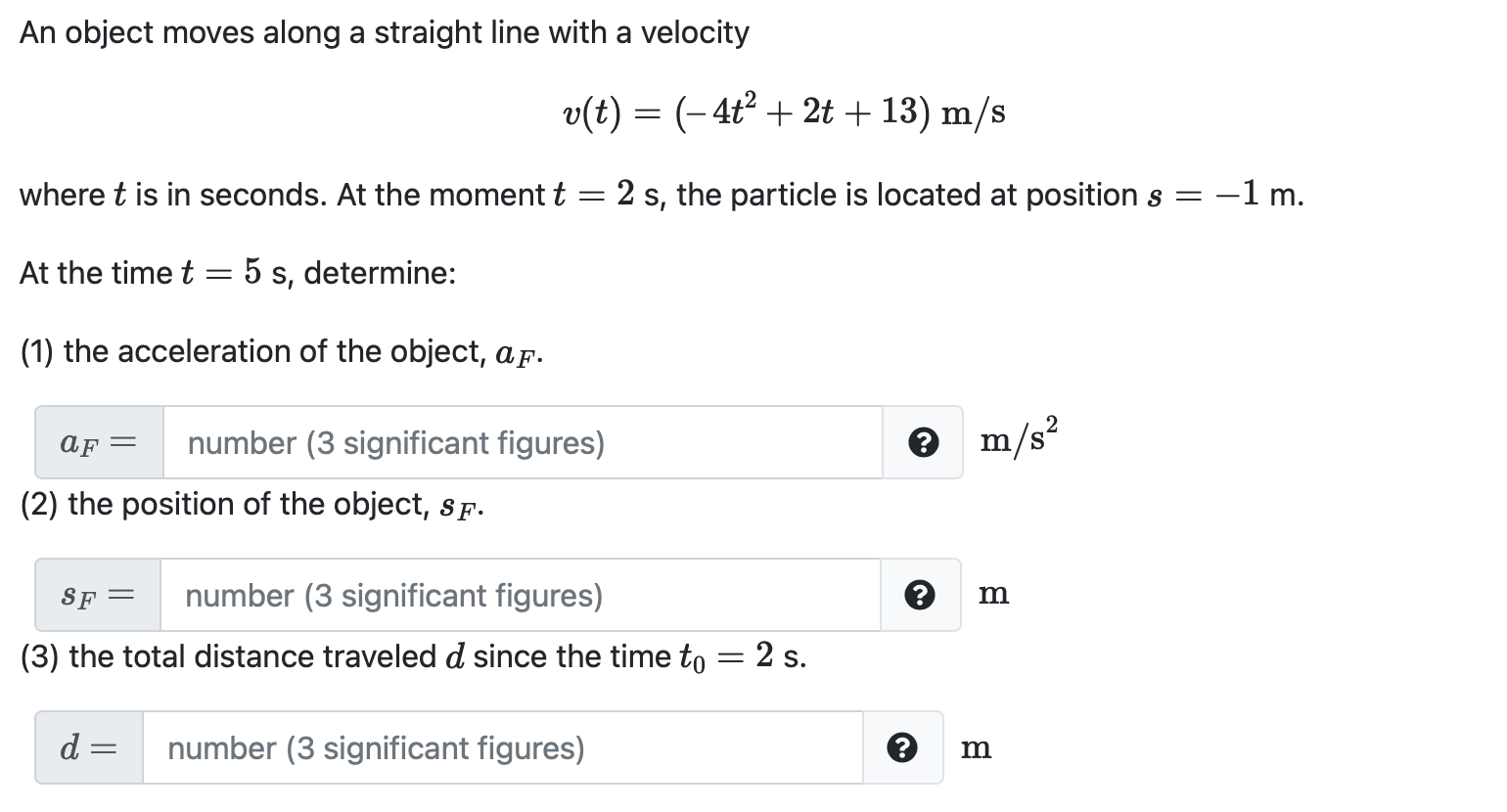
Task: Click the velocity equation v(t)
Action: click(x=784, y=113)
